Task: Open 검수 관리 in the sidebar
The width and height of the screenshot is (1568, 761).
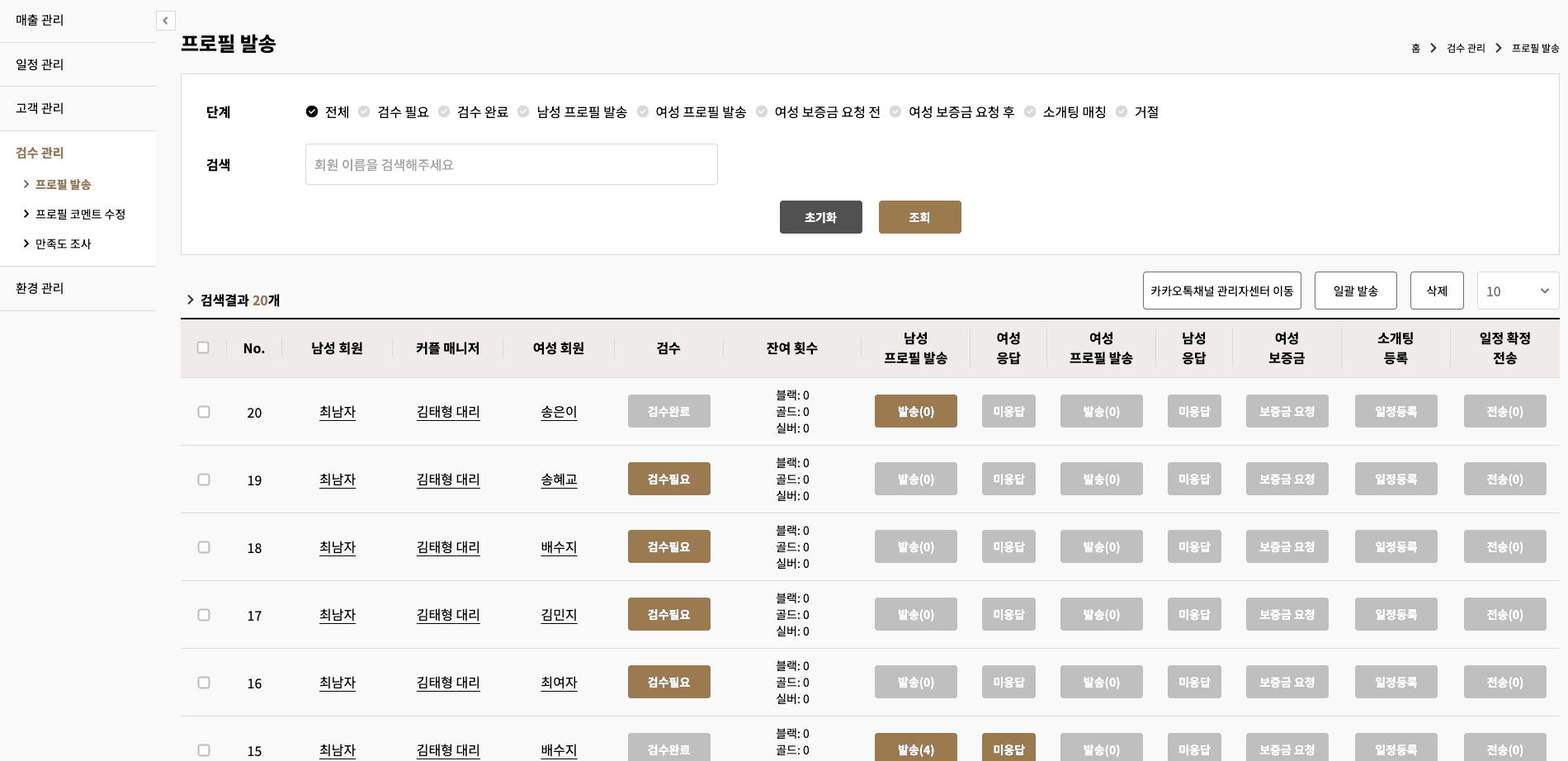Action: [40, 153]
